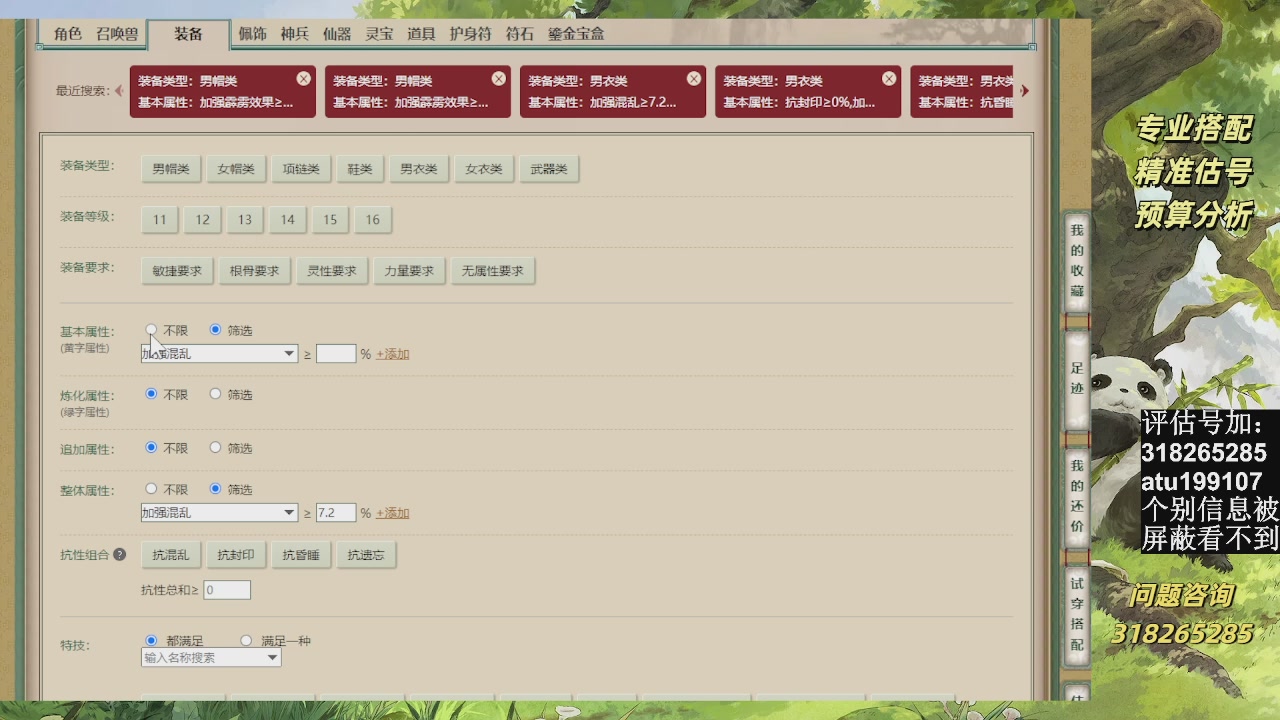Focus the 基本属性 percentage input

[336, 354]
